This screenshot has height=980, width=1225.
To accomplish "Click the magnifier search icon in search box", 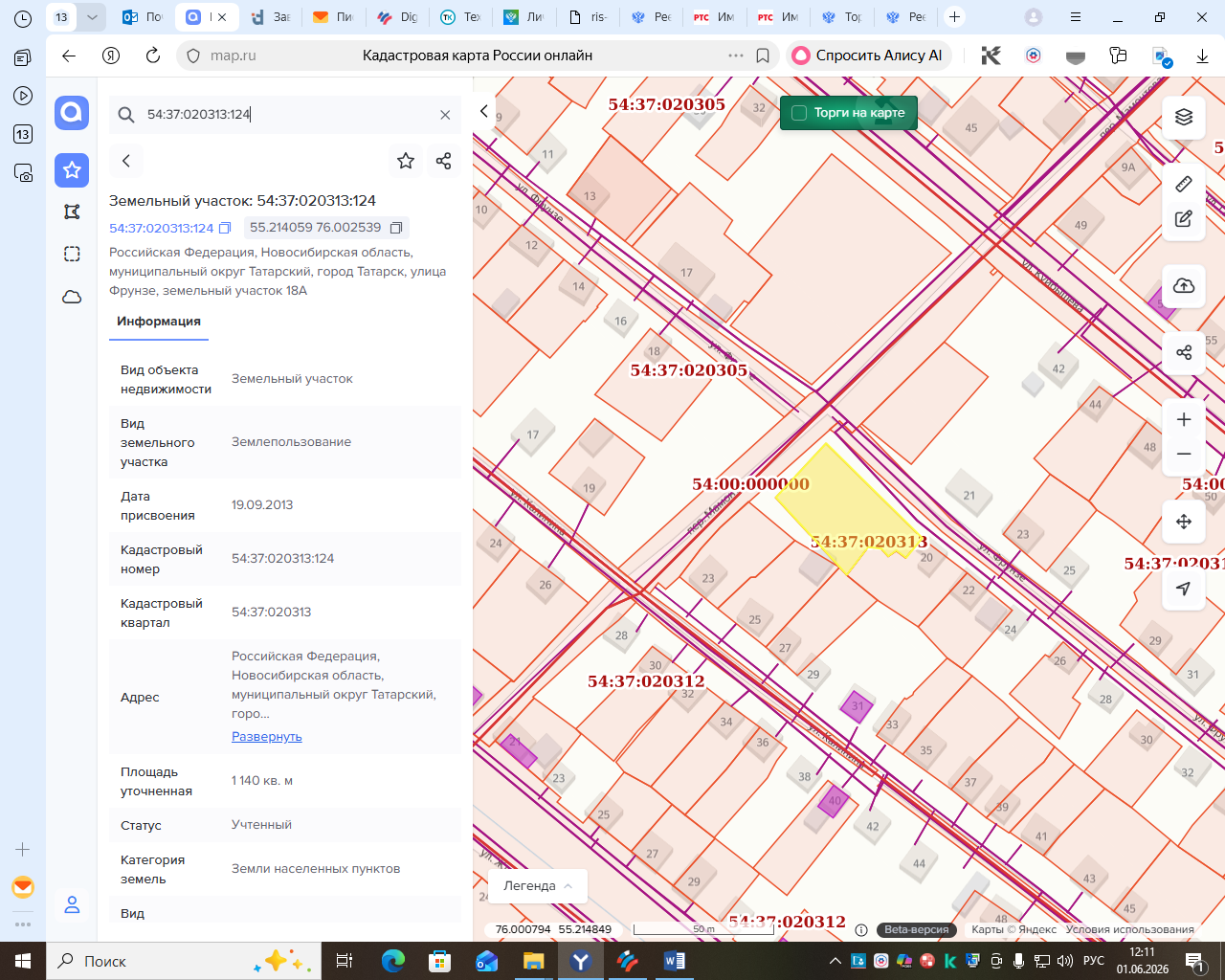I will [x=126, y=115].
